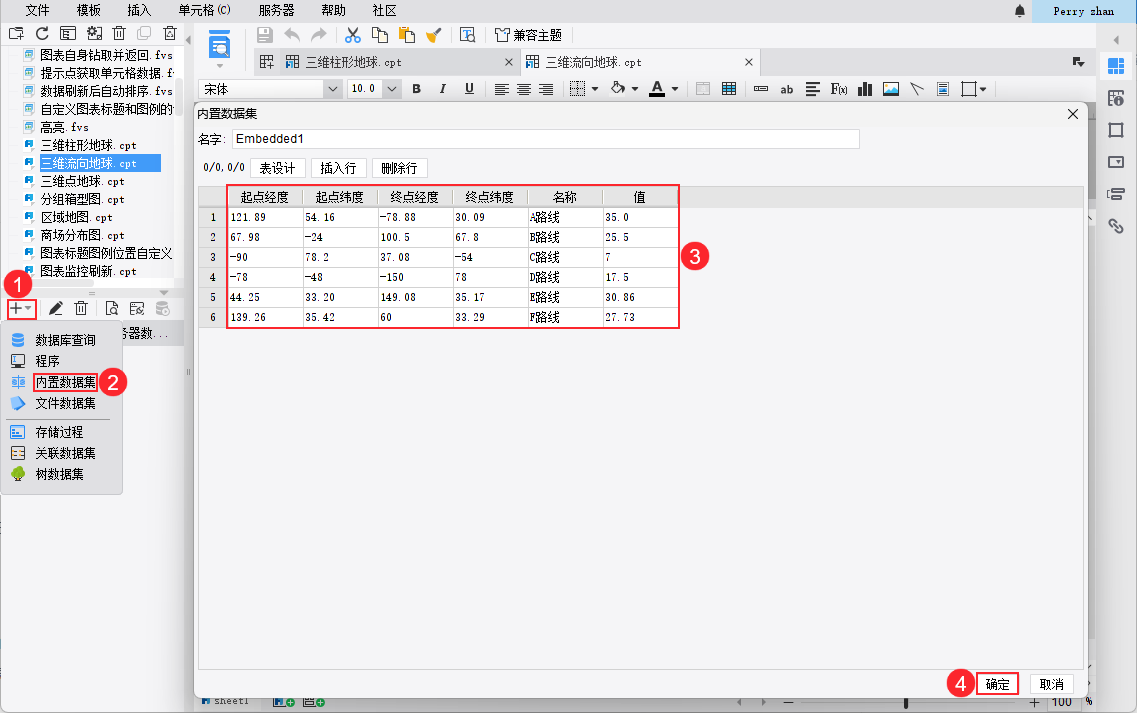Open the 插入 menu
Viewport: 1137px width, 713px height.
tap(139, 10)
